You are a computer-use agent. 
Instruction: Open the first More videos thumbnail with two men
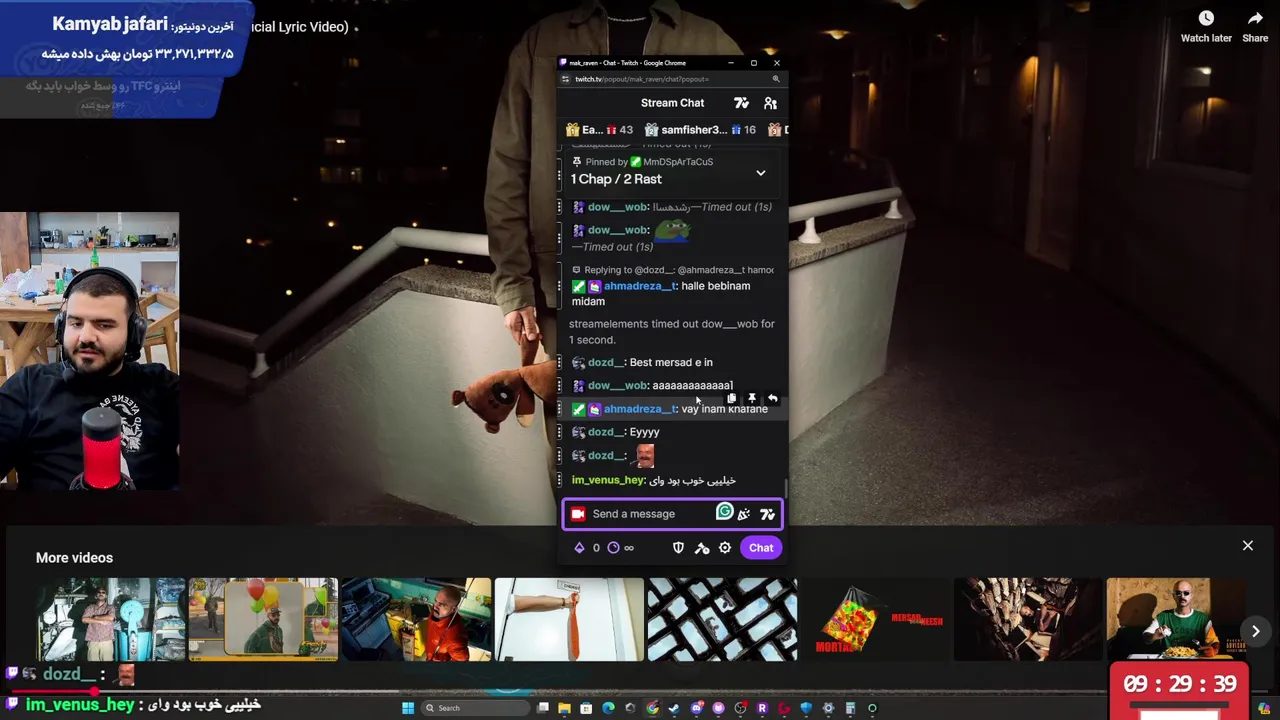click(110, 619)
